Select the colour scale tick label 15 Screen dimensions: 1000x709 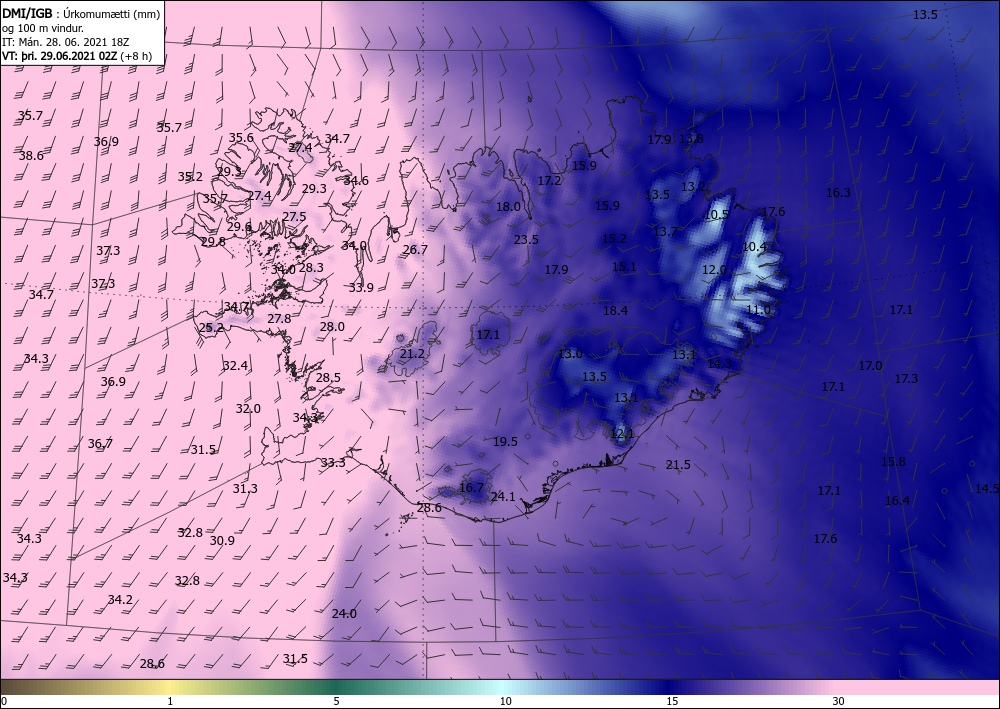coord(672,702)
